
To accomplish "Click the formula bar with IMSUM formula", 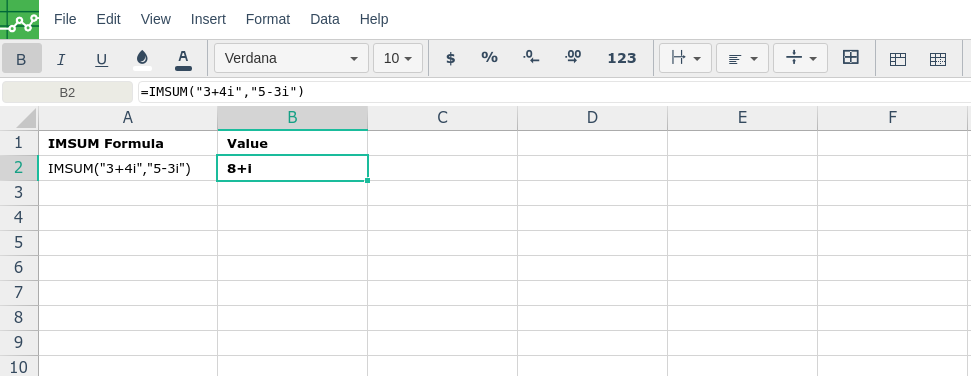I will pyautogui.click(x=554, y=92).
